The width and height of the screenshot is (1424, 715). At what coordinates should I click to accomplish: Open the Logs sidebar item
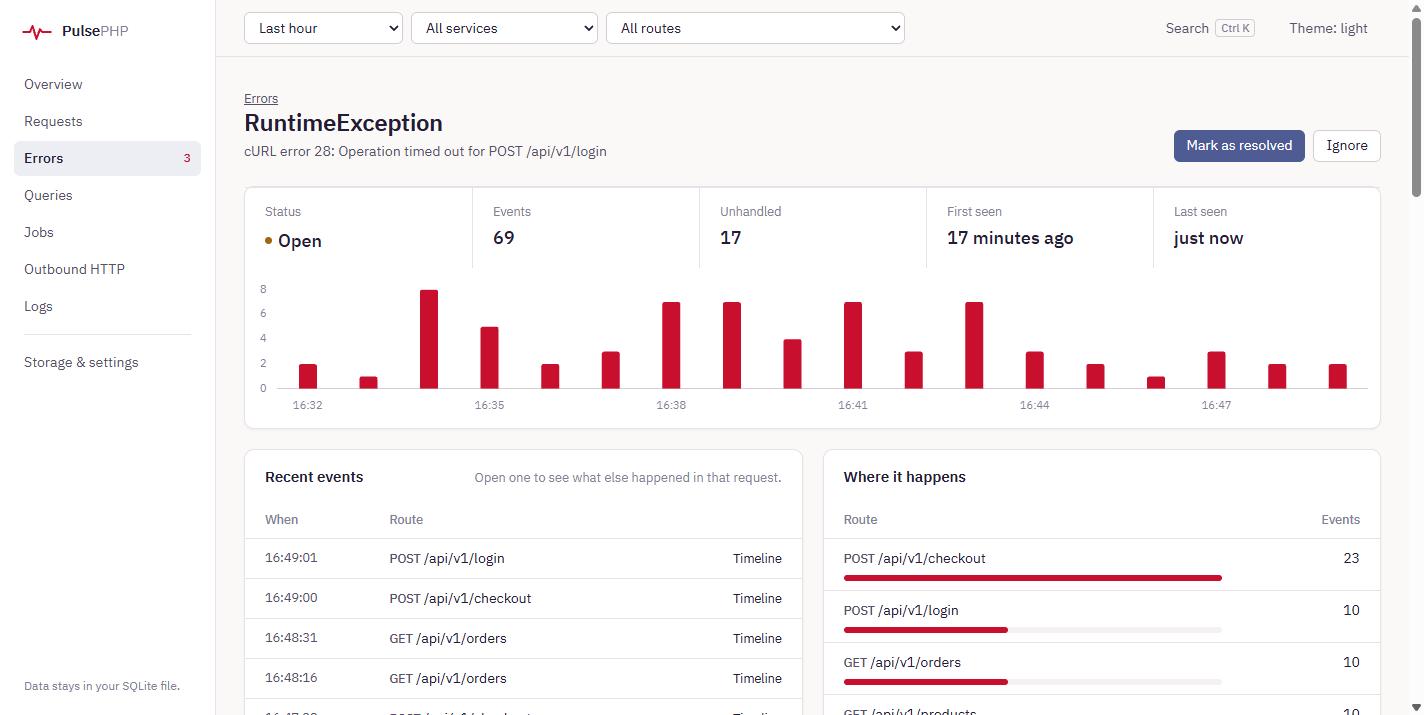[107, 306]
